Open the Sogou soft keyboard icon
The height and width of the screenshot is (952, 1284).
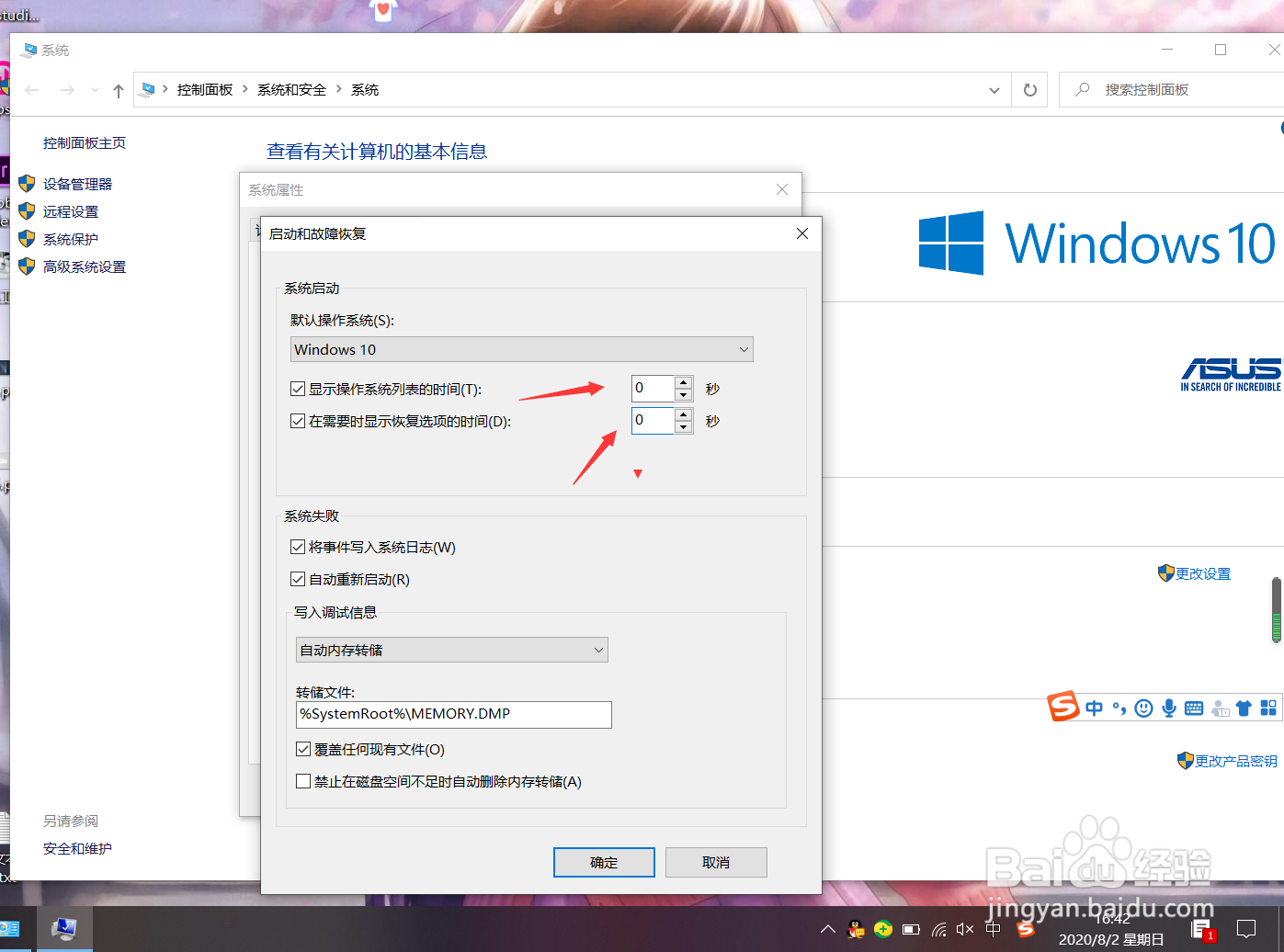[x=1193, y=708]
